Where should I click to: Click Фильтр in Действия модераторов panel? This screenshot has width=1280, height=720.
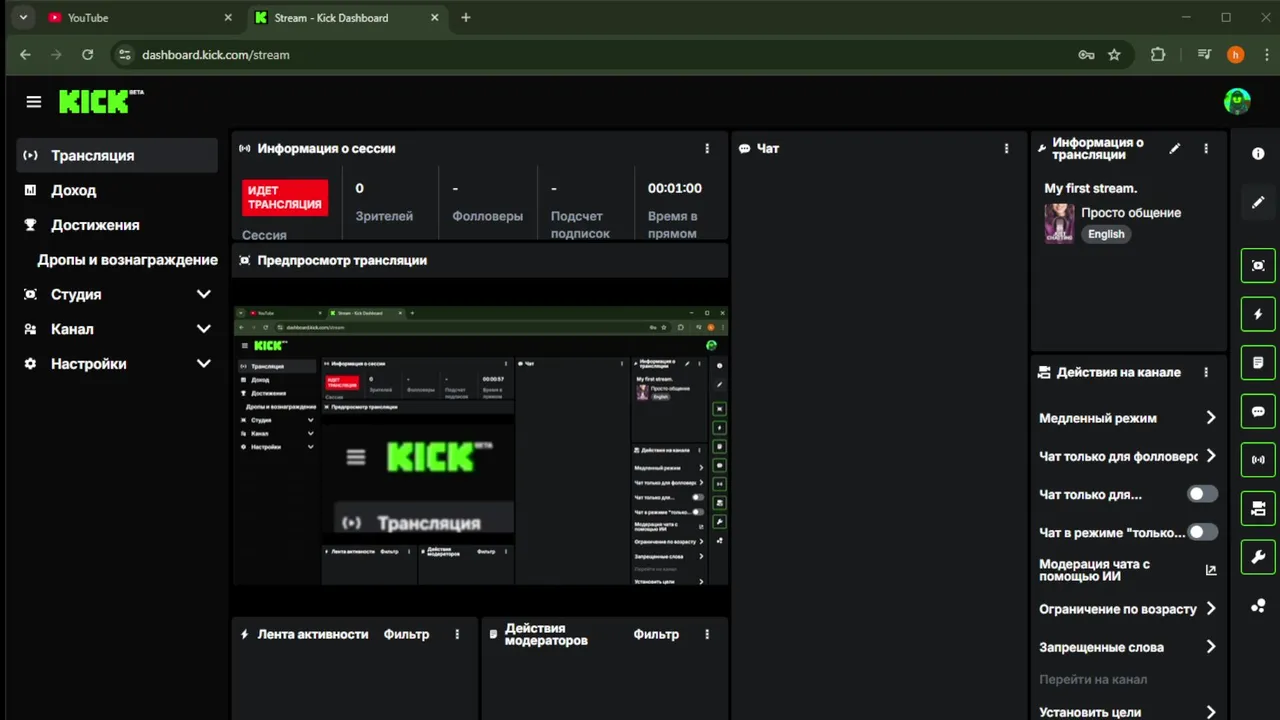(656, 634)
